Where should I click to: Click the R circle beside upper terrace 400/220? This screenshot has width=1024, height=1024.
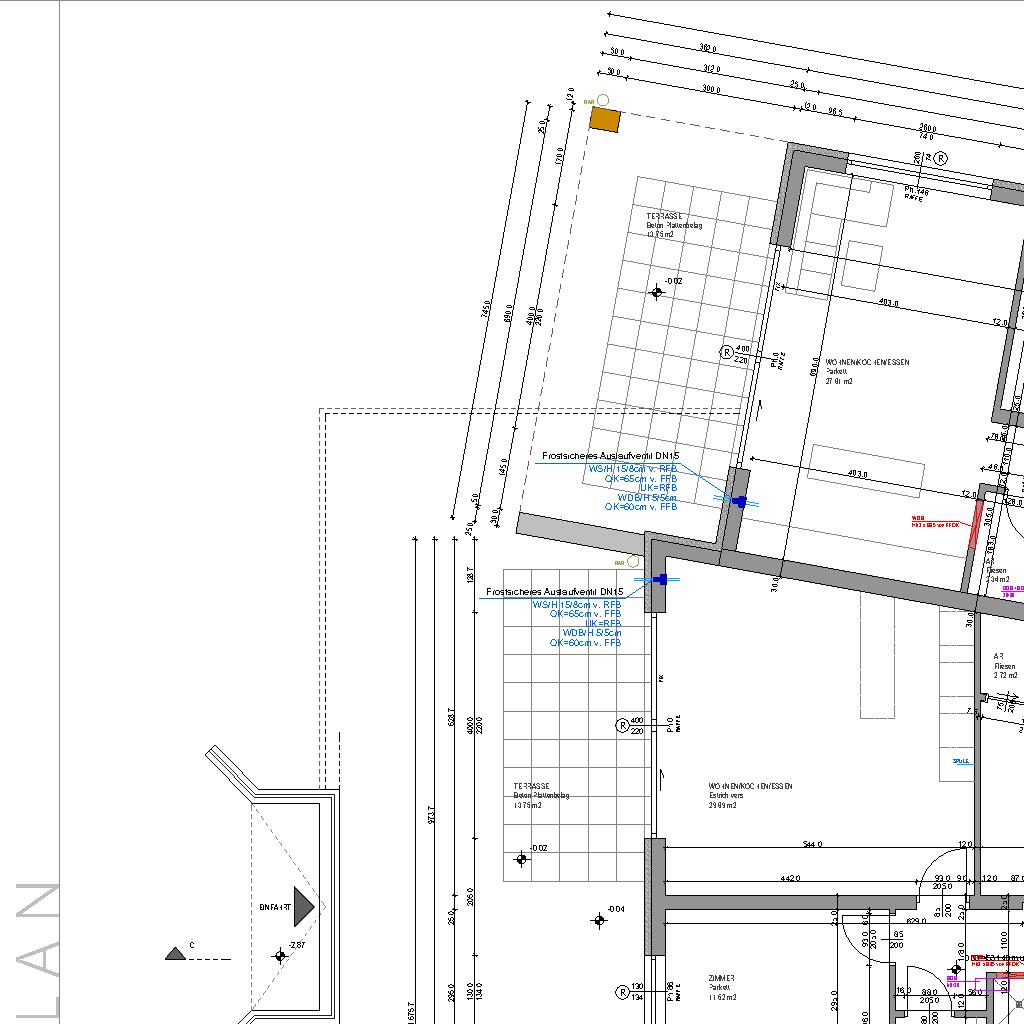(727, 352)
